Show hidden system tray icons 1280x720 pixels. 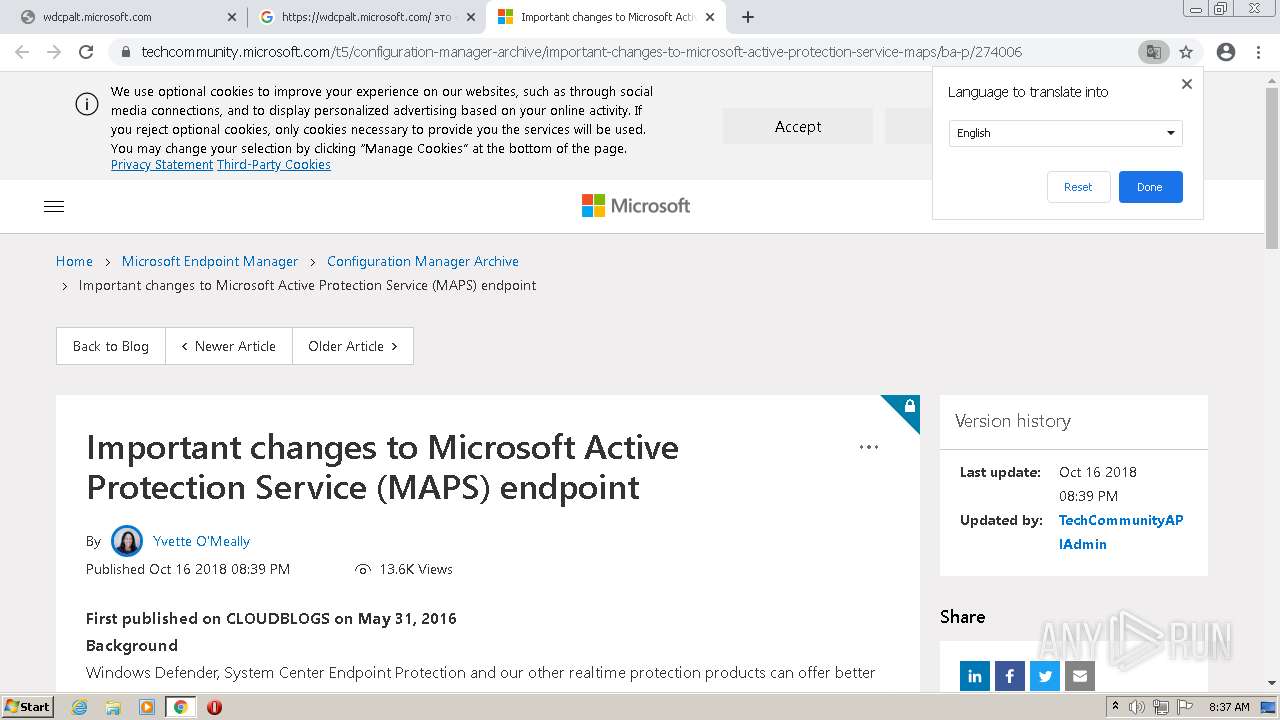1115,707
